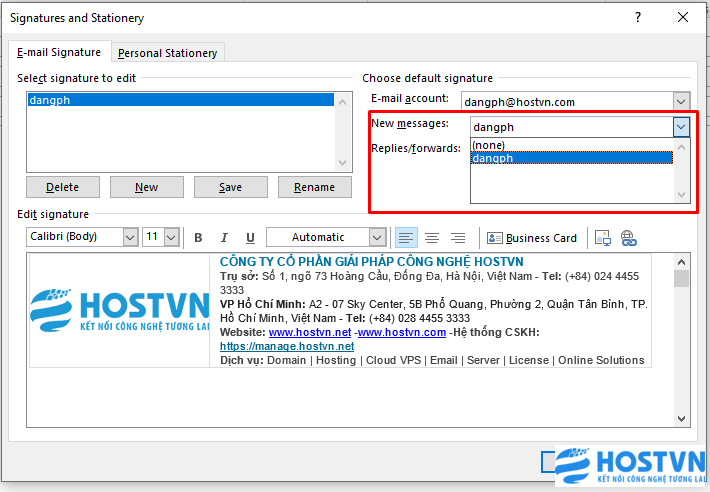This screenshot has height=492, width=710.
Task: Click the New messages list scroll-down arrow
Action: click(x=681, y=195)
